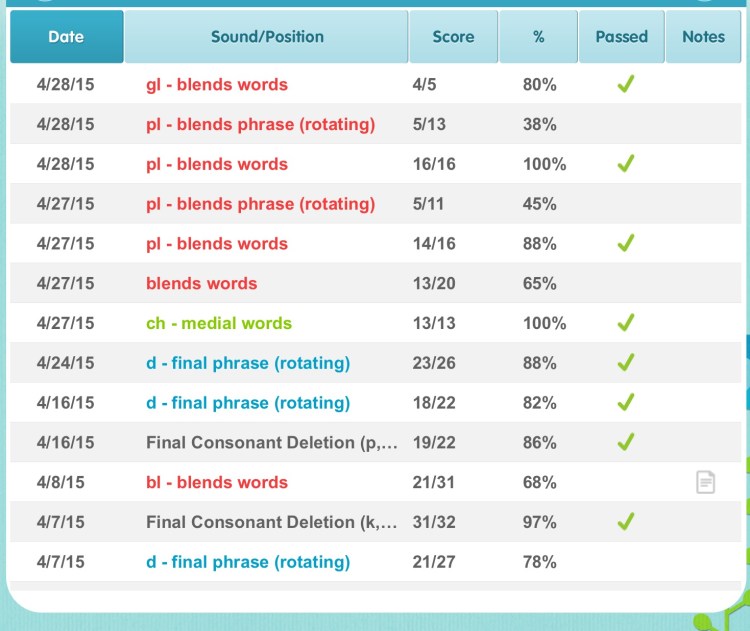Click the 13/20 score cell
The width and height of the screenshot is (750, 631).
[x=434, y=284]
